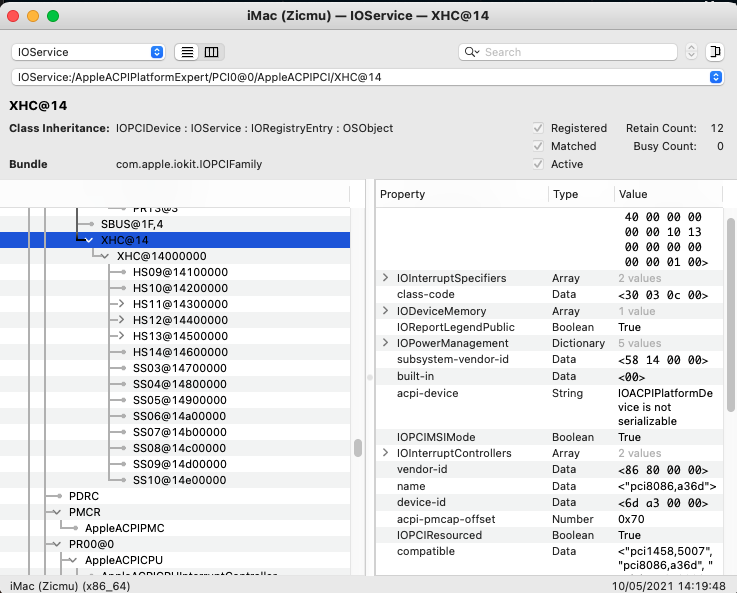Select the acpi-device property row
737x593 pixels.
[549, 407]
